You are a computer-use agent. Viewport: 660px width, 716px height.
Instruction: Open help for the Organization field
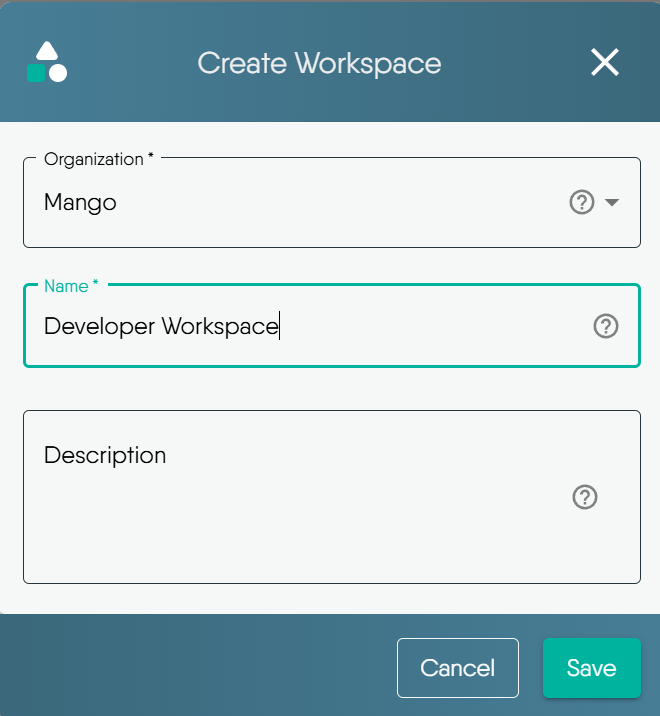pyautogui.click(x=581, y=203)
